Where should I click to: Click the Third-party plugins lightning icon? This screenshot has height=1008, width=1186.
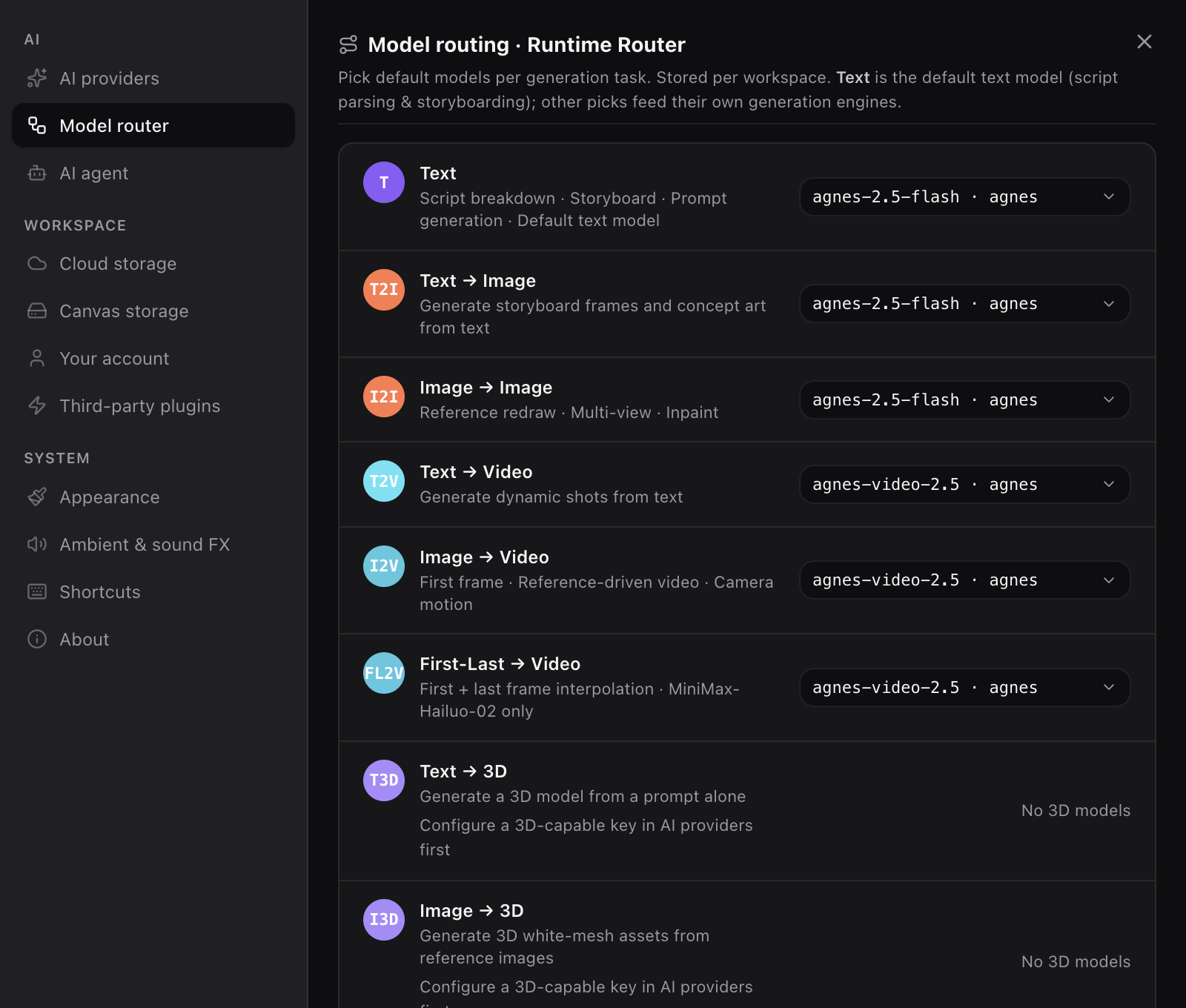pos(37,405)
